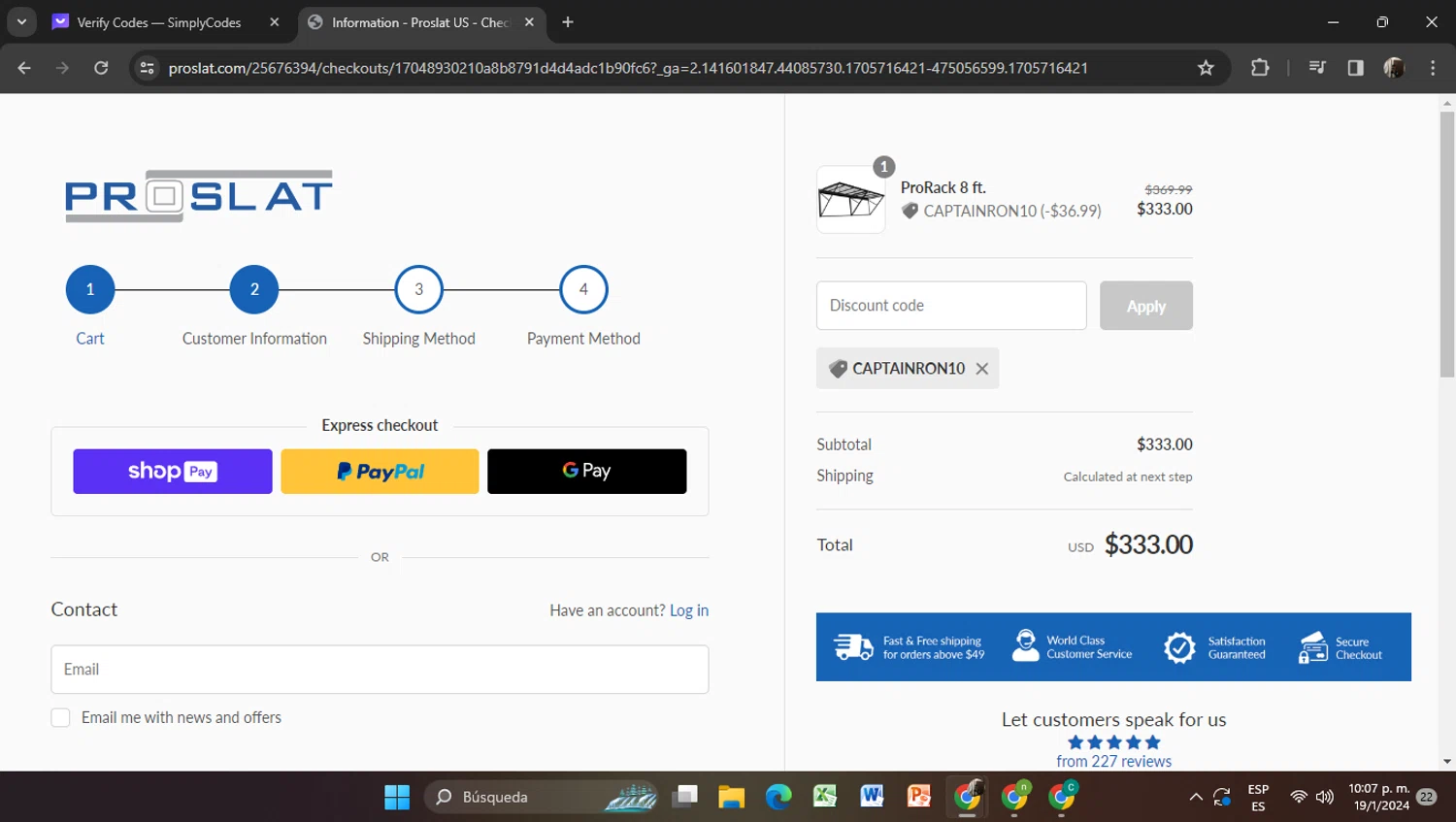The width and height of the screenshot is (1456, 822).
Task: Open the tab search dropdown arrow
Action: [x=21, y=21]
